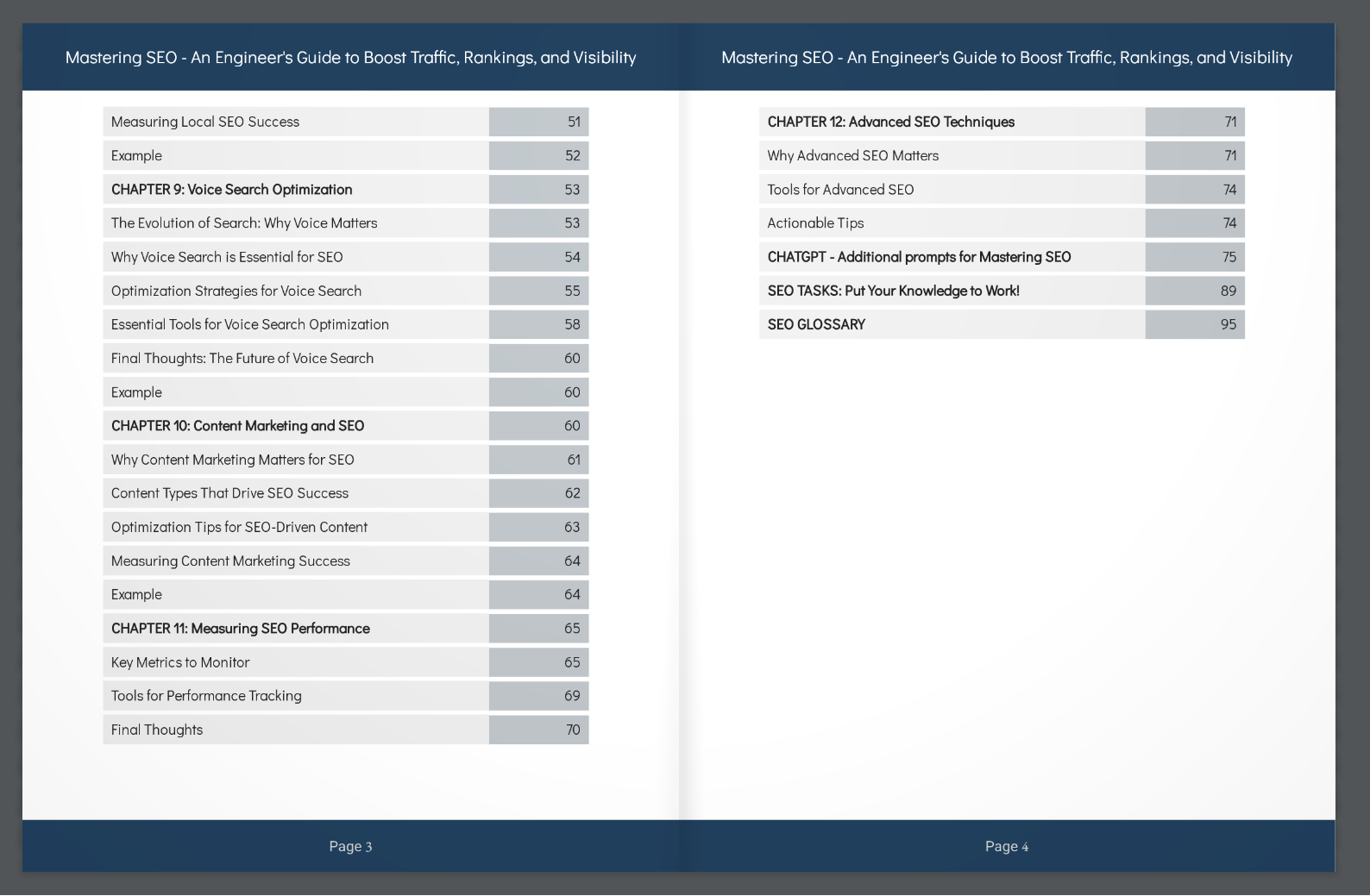The height and width of the screenshot is (896, 1370).
Task: Click page number 55 for Optimization Strategies
Action: (573, 291)
